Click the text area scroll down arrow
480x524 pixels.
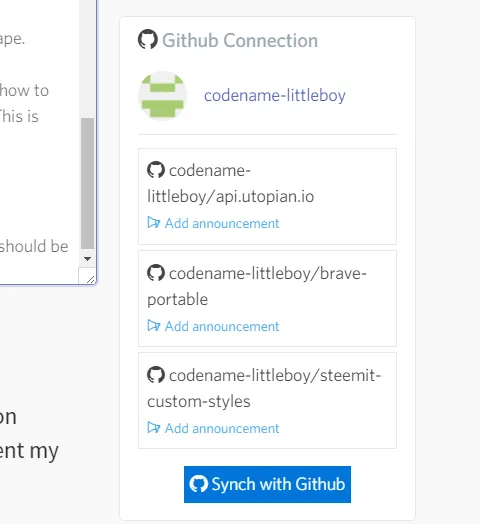(x=88, y=259)
